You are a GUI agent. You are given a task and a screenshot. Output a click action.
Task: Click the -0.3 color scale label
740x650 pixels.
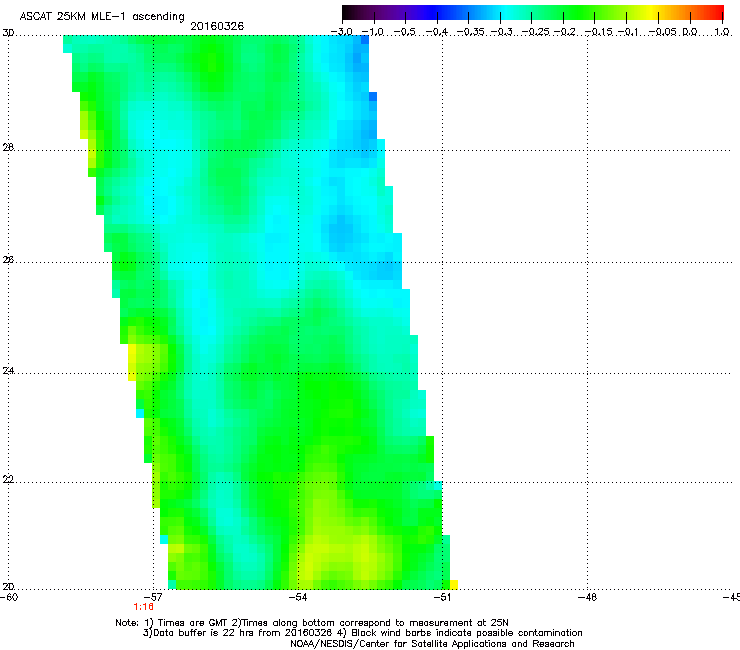coord(502,32)
